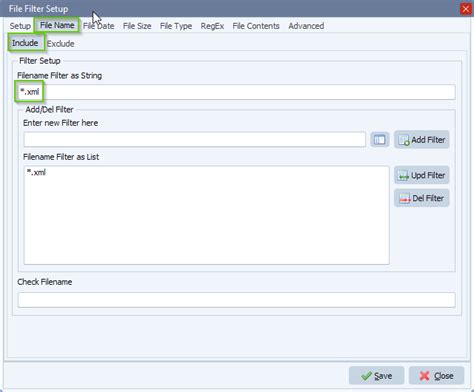Switch to the File Contents tab
Viewport: 474px width, 392px height.
256,26
